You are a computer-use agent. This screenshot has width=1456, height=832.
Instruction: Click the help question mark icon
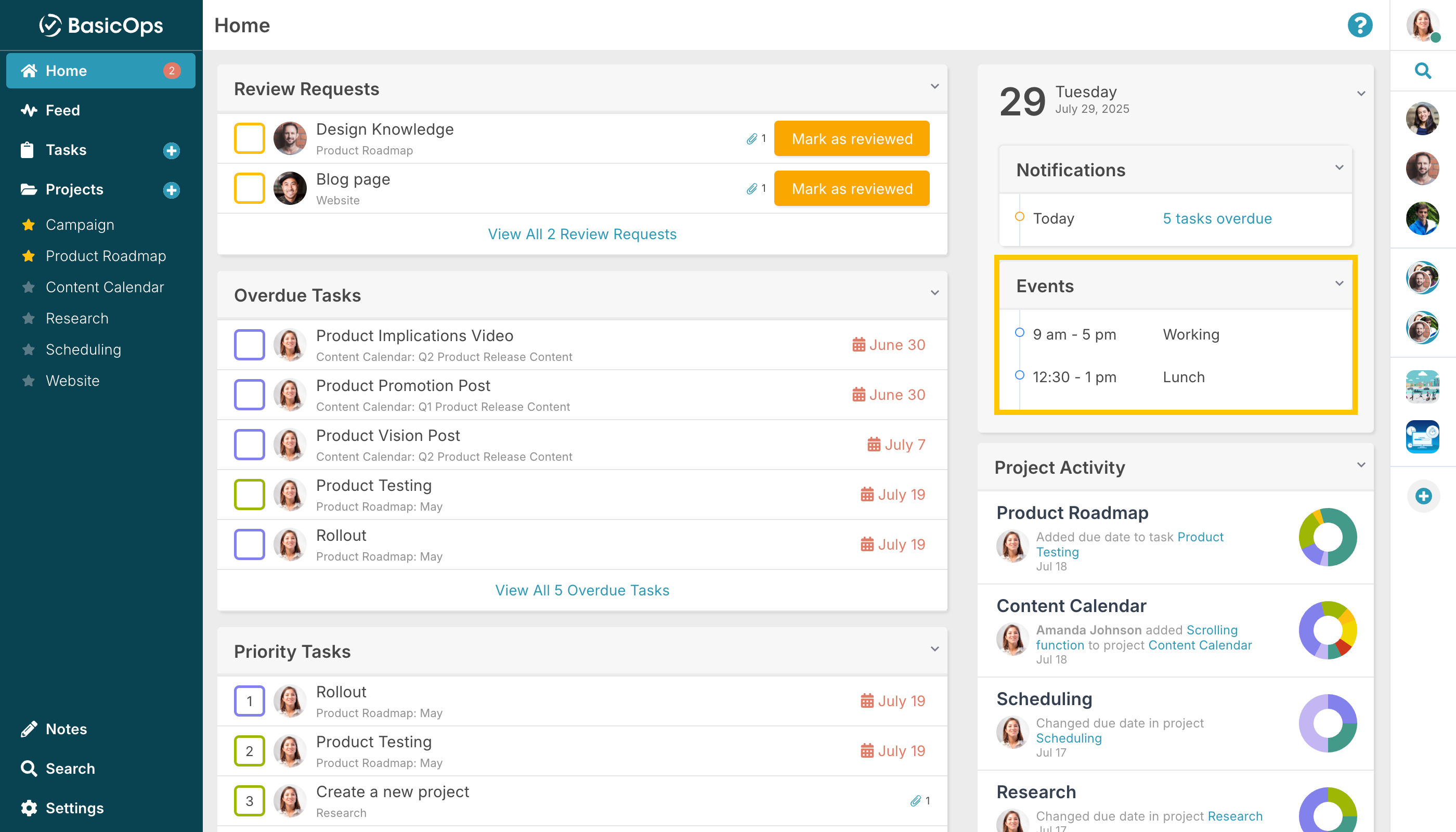click(x=1360, y=25)
